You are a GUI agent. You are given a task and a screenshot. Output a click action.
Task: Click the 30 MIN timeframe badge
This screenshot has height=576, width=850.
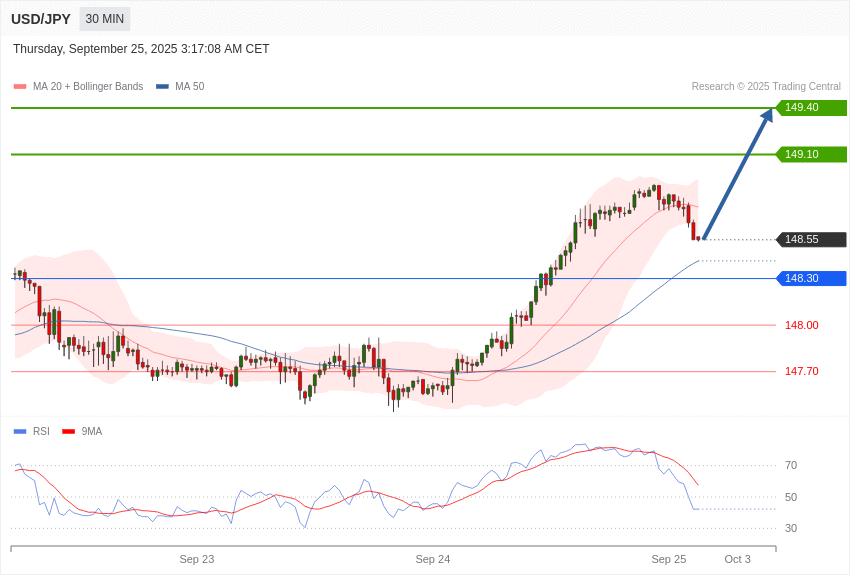(104, 19)
